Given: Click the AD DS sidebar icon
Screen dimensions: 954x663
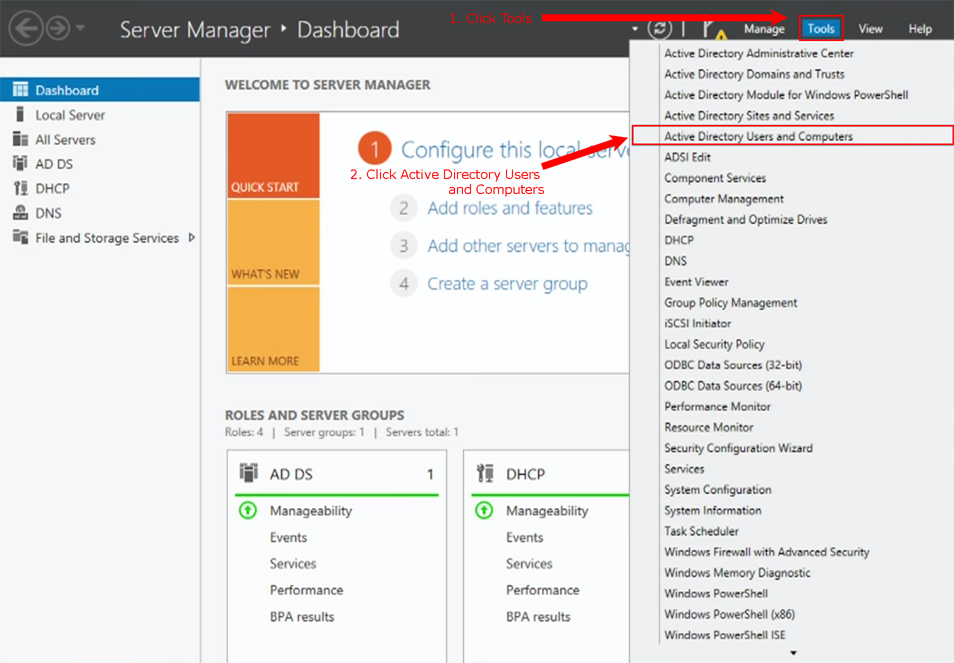Looking at the screenshot, I should [20, 164].
